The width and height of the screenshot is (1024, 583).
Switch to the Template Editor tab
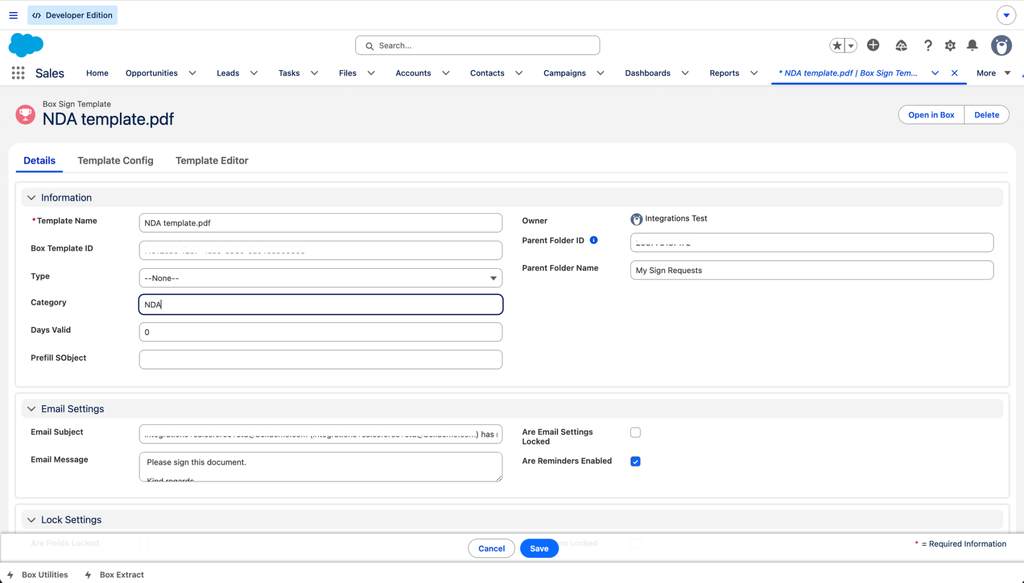(212, 161)
